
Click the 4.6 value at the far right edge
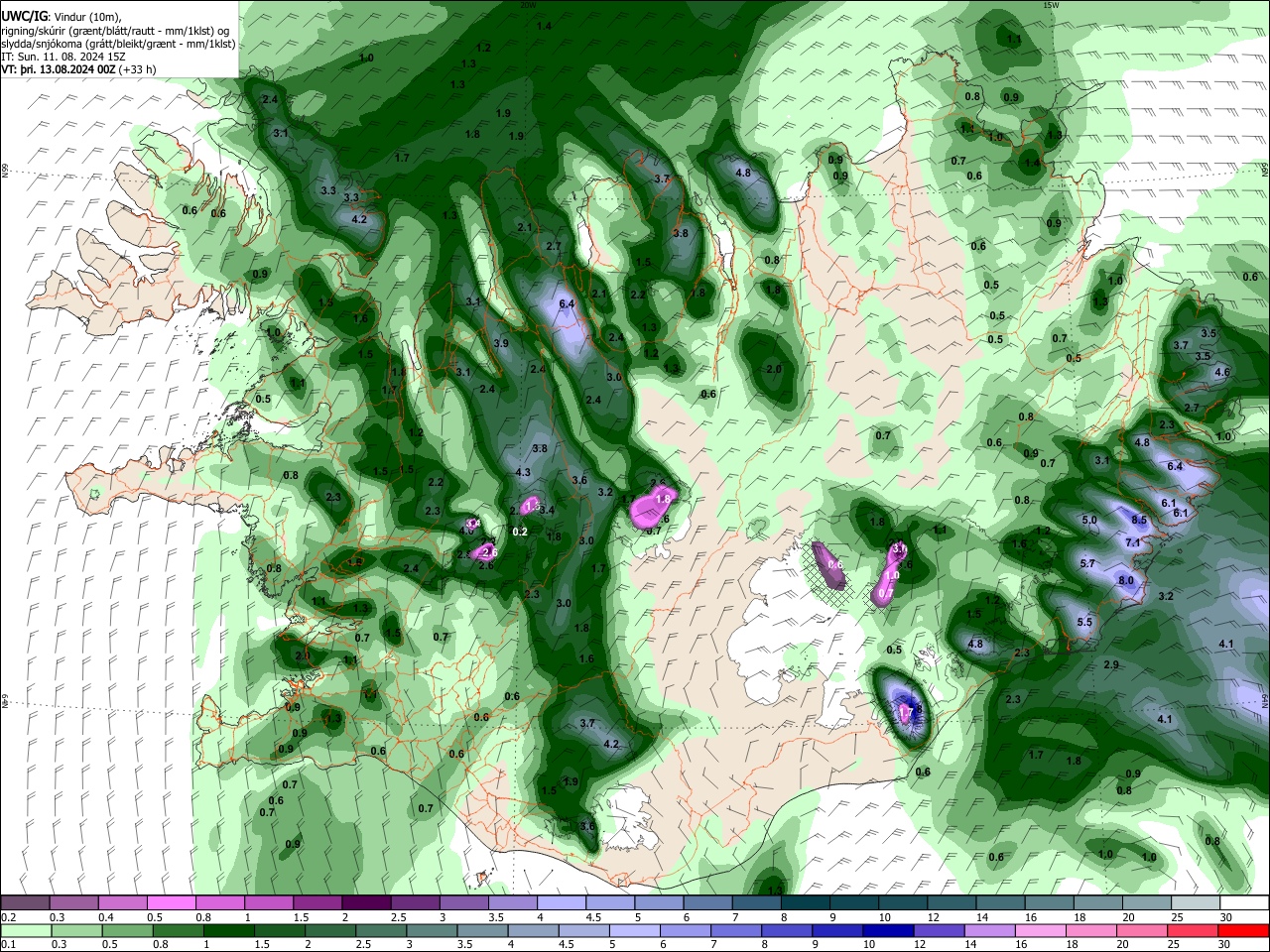(x=1222, y=373)
